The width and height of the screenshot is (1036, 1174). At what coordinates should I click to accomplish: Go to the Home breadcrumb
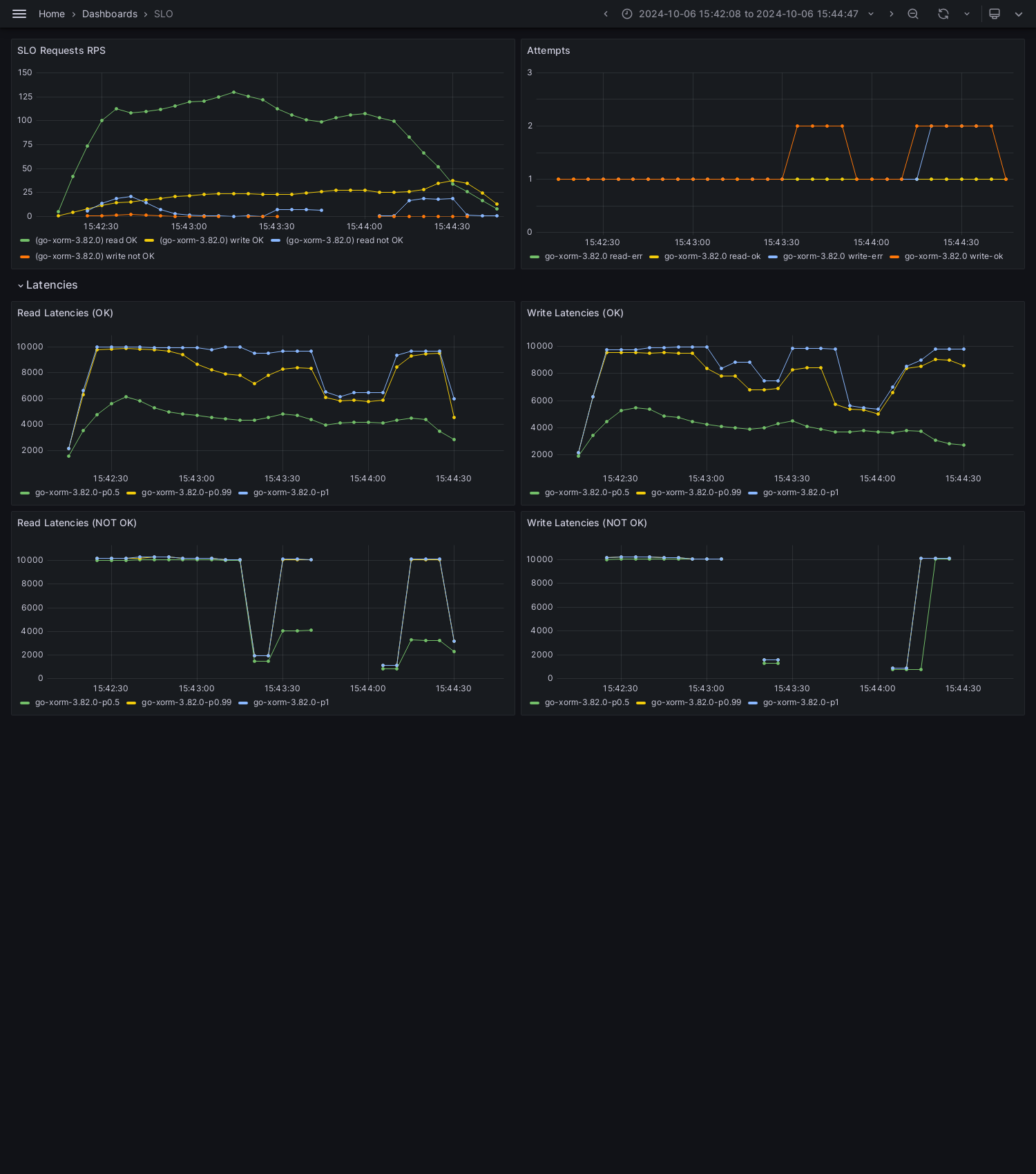(52, 14)
